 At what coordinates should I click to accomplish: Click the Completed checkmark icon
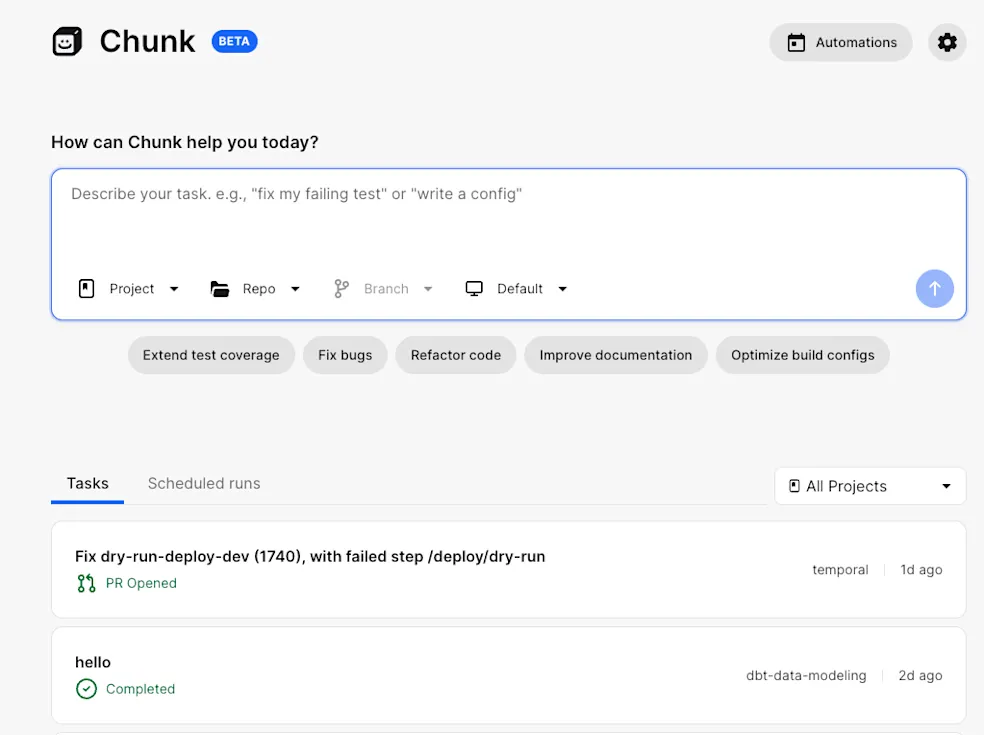pyautogui.click(x=87, y=689)
